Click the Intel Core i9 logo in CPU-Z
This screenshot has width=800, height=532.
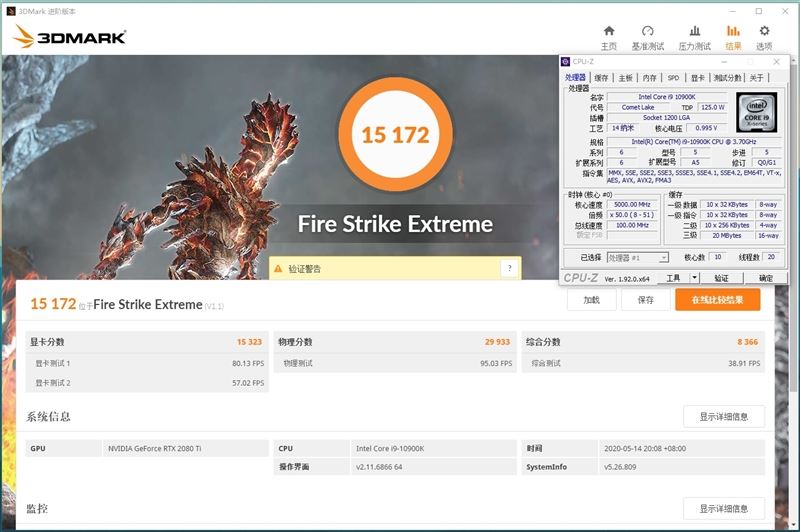click(x=756, y=112)
